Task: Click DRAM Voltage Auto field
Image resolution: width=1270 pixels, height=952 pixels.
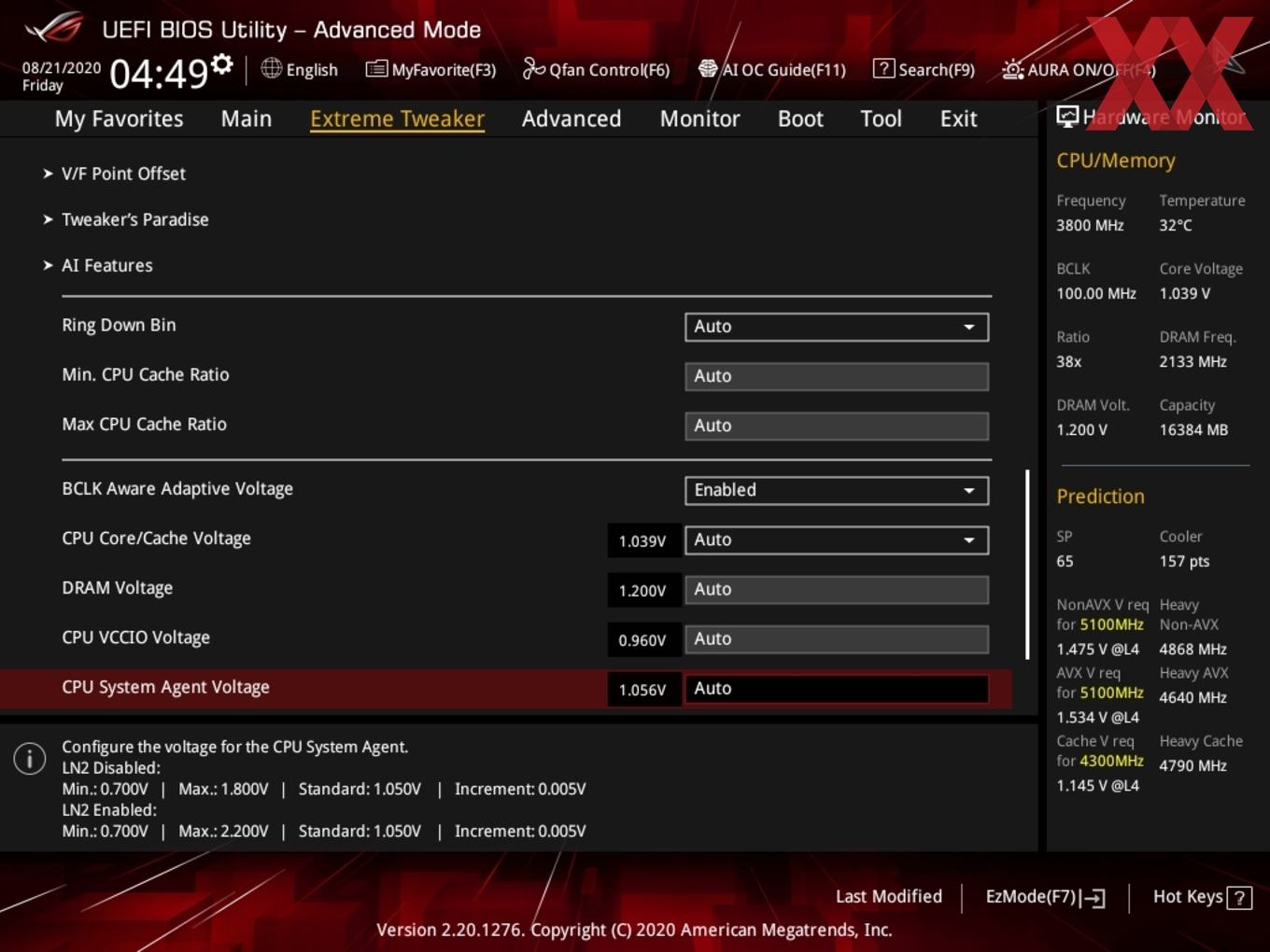Action: click(x=837, y=590)
